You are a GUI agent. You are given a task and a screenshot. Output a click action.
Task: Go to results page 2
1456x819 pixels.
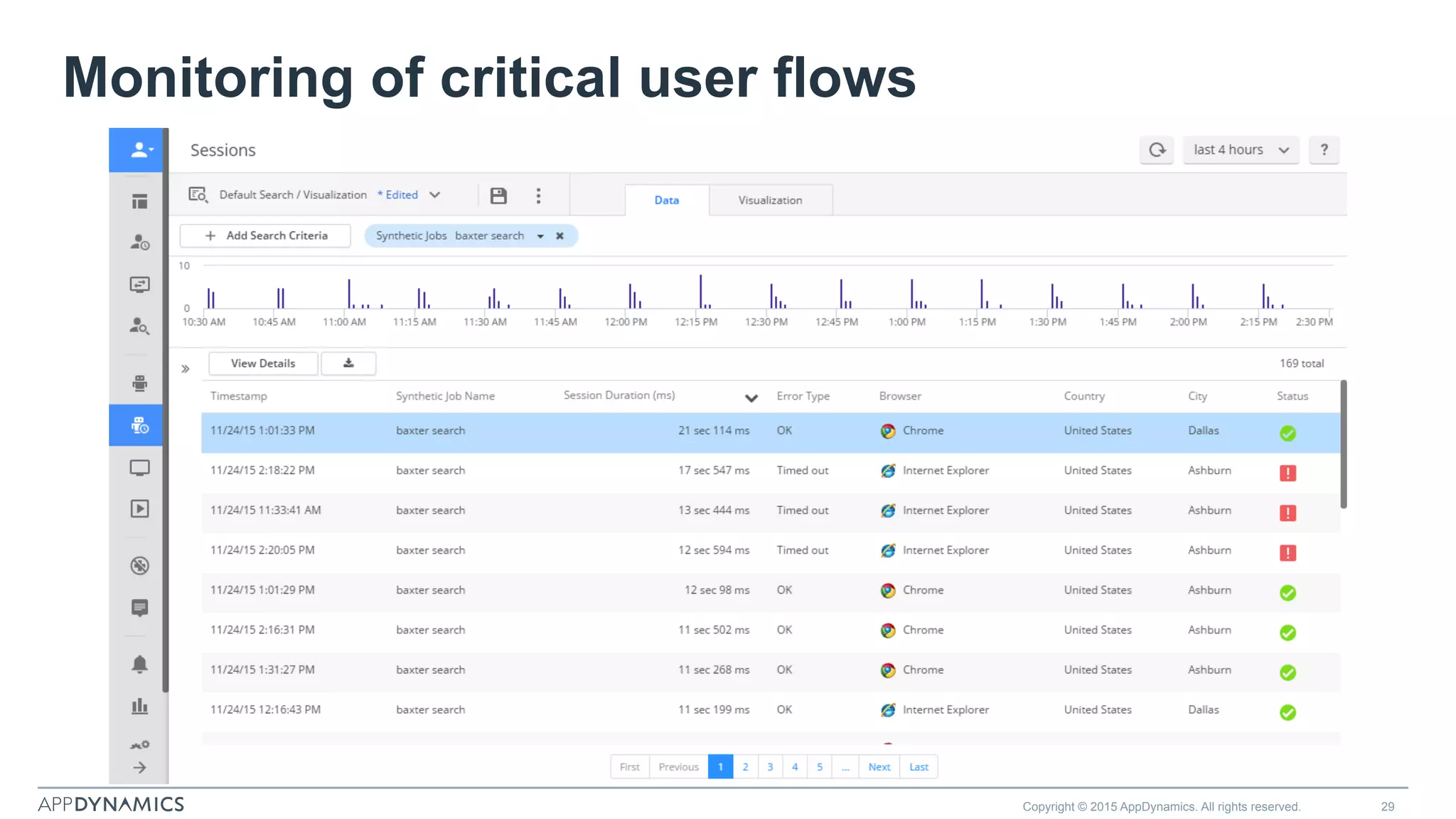pyautogui.click(x=745, y=767)
